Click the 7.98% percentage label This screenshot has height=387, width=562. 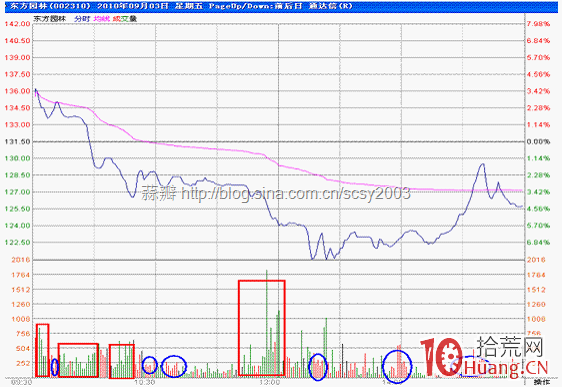click(538, 24)
